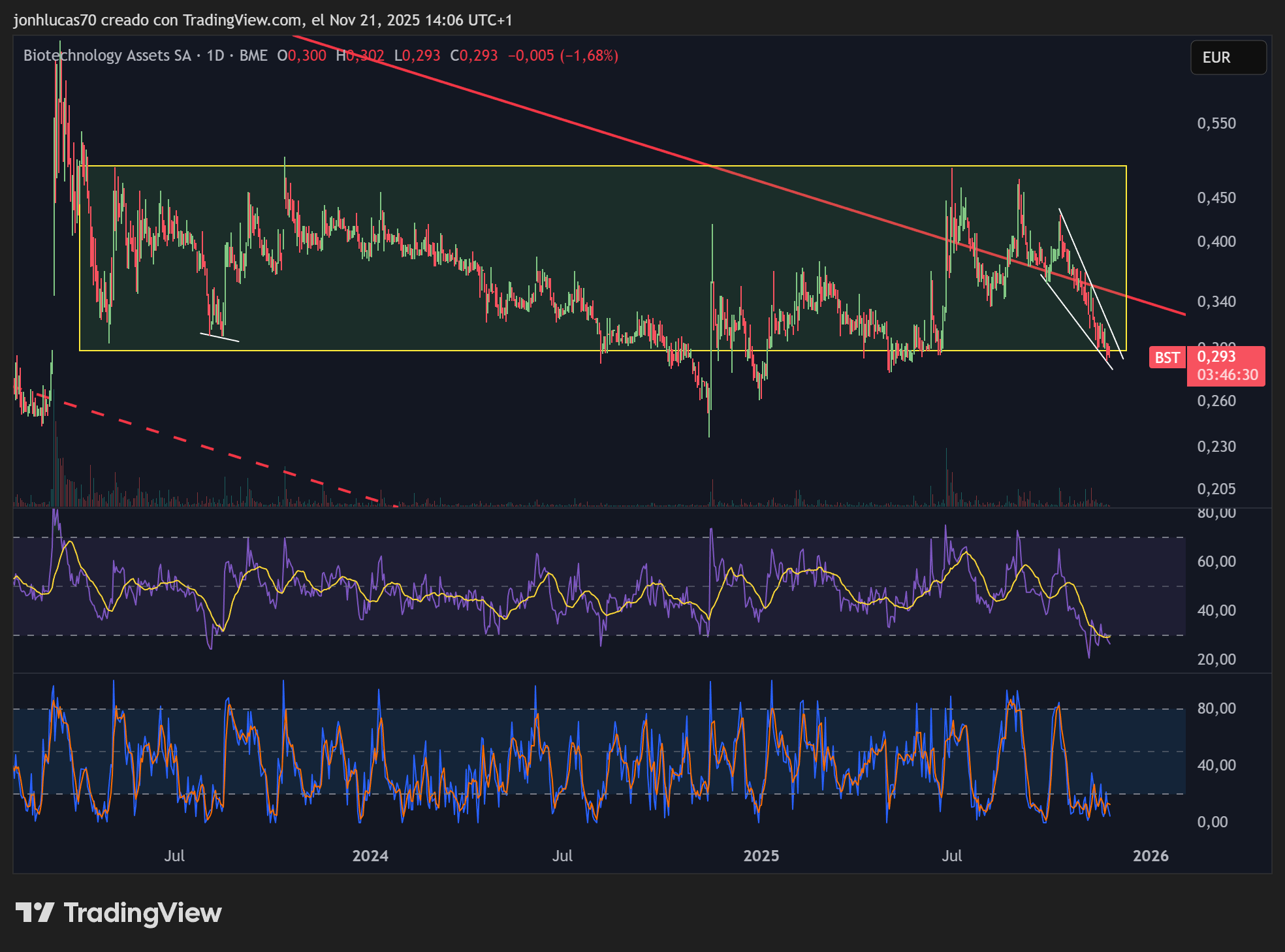The height and width of the screenshot is (952, 1285).
Task: Click the 0,293 current price label
Action: point(1216,357)
